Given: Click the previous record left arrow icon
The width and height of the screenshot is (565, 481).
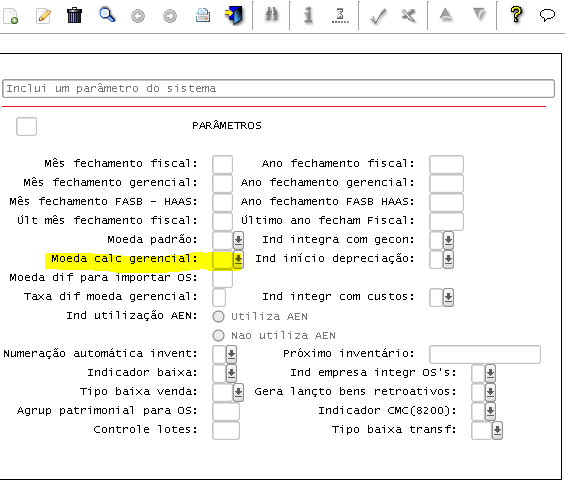Looking at the screenshot, I should [x=138, y=16].
